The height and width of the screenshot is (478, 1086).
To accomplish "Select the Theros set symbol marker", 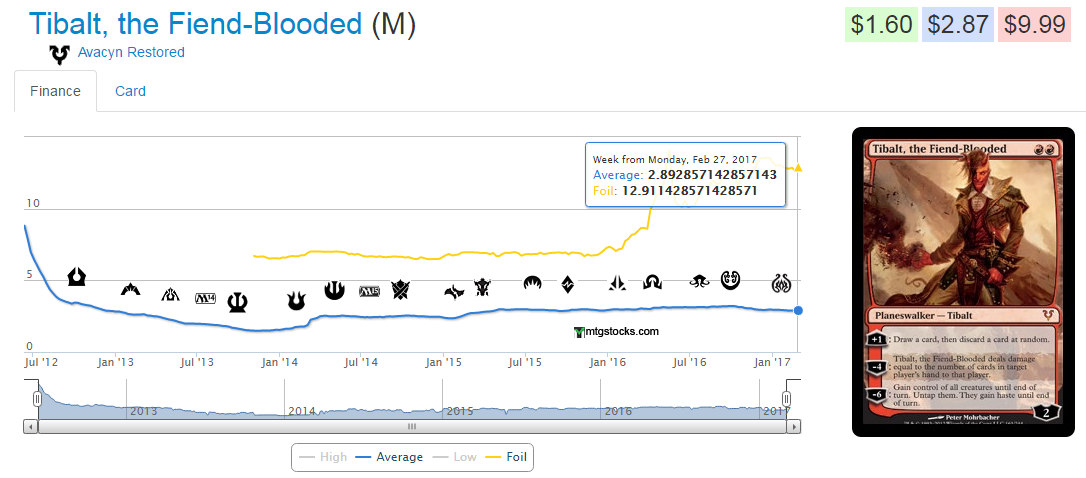I will tap(238, 302).
